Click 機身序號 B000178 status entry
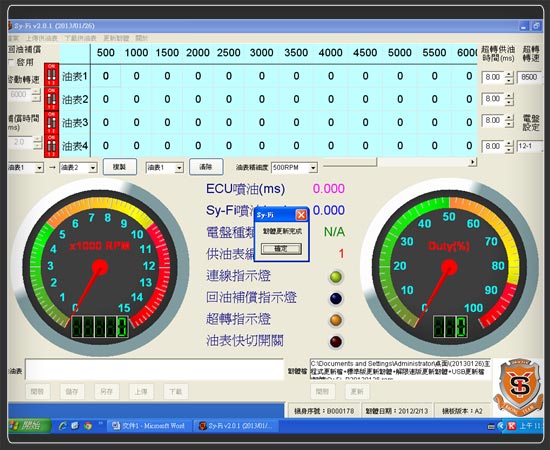Screen dimensions: 550x450 coord(324,411)
